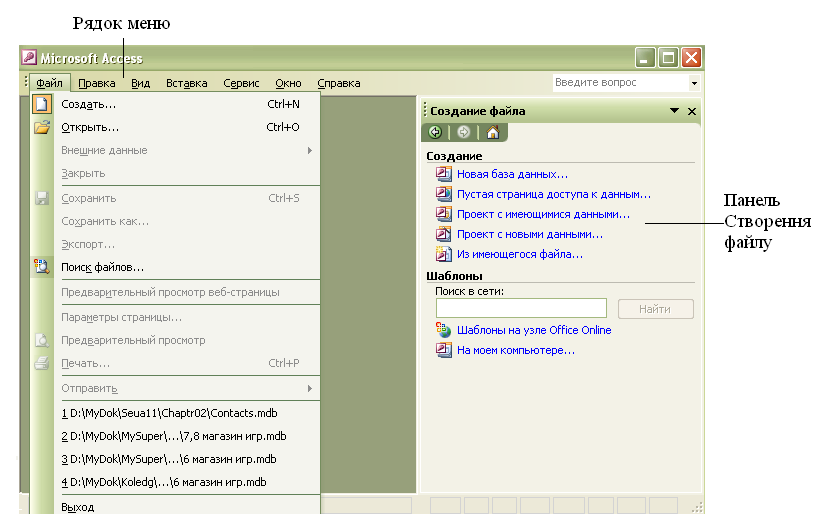
Task: Click the icon next to Пустая страница доступа к данным
Action: [x=444, y=194]
